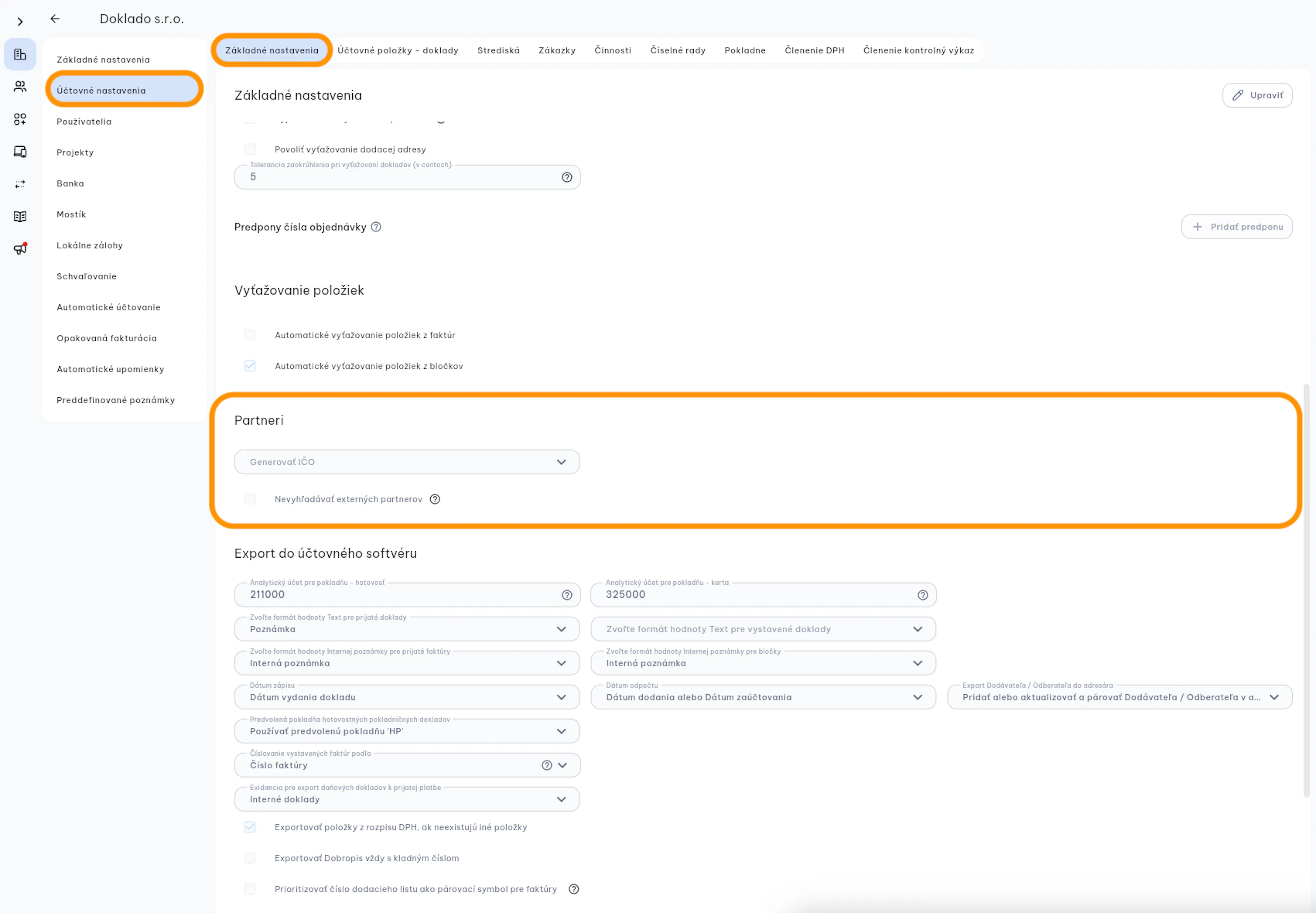Enable Automatické vyťažovanie položiek z faktúr
Screen dimensions: 1316x913
[250, 334]
